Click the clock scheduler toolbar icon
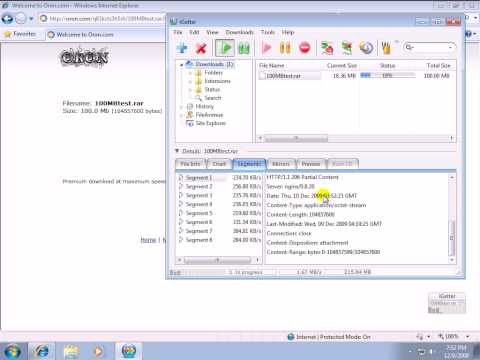Image resolution: width=480 pixels, height=360 pixels. point(366,48)
